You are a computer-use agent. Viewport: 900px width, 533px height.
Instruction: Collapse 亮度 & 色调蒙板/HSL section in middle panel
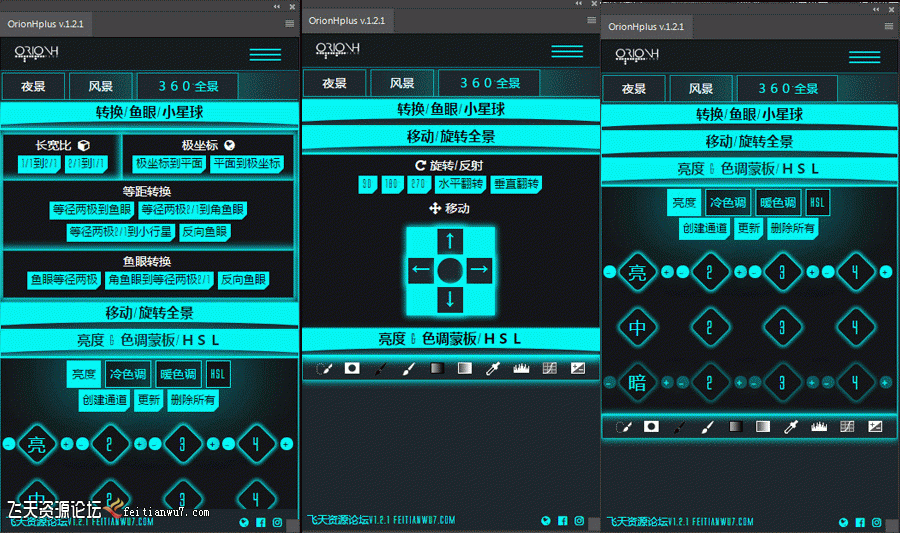point(450,339)
